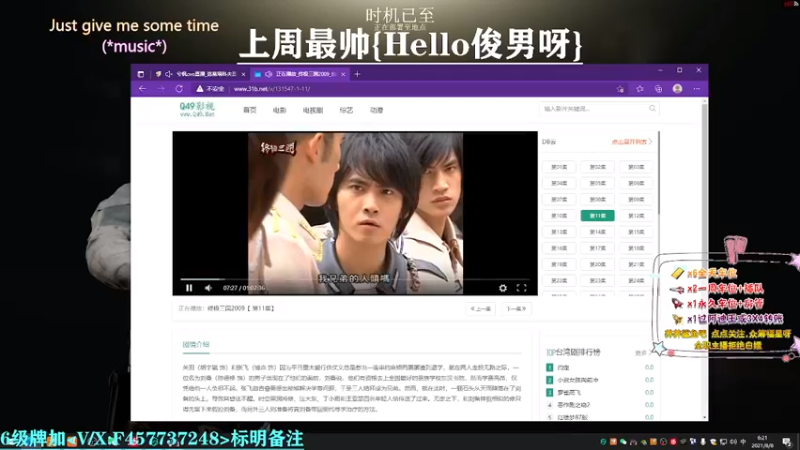Open WeChat icon in system tray

[x=623, y=442]
